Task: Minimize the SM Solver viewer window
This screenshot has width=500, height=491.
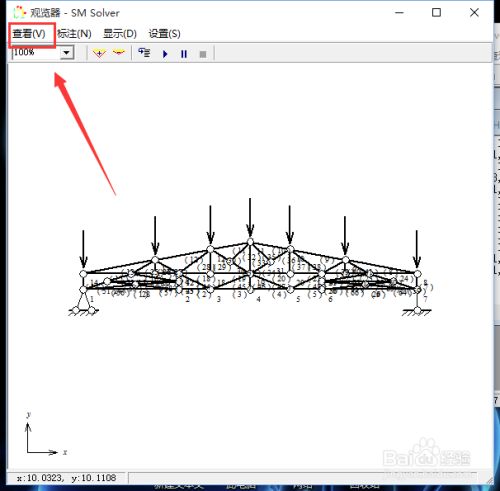Action: [x=399, y=13]
